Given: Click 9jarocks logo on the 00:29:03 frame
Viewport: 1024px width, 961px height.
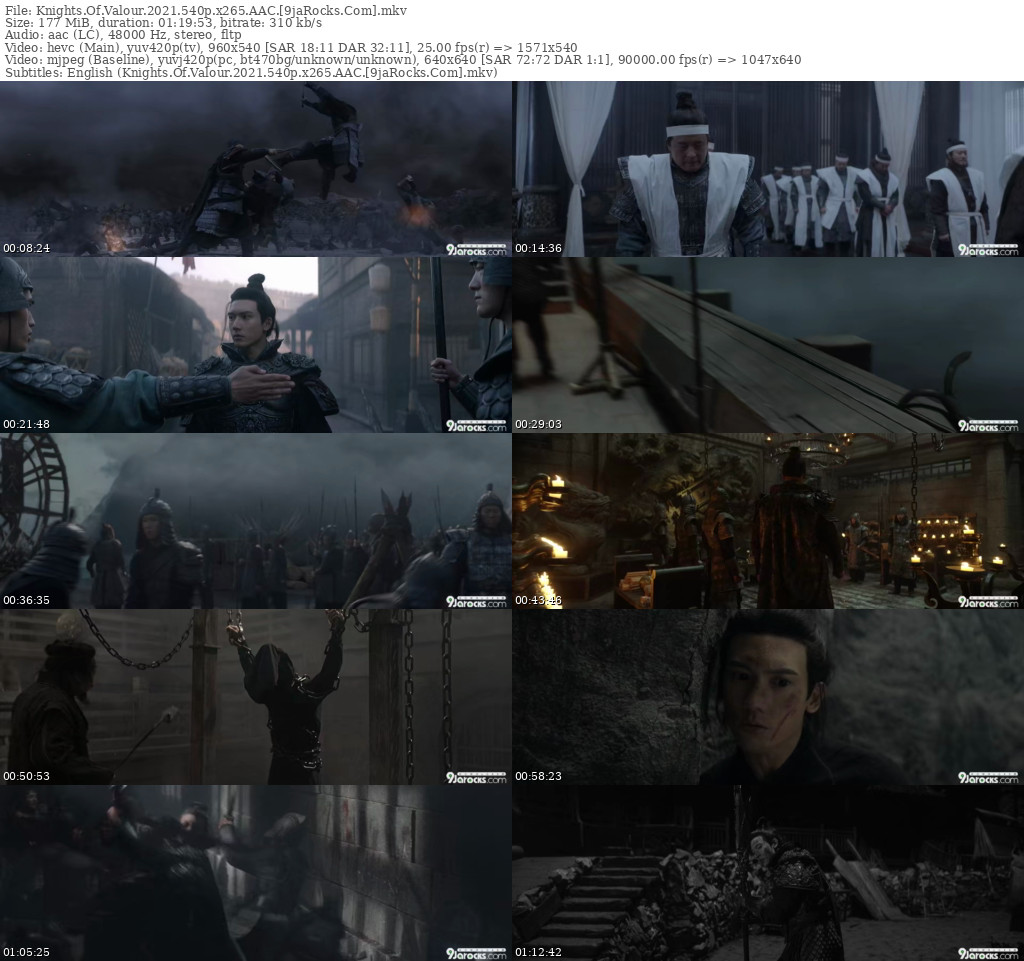Looking at the screenshot, I should [988, 424].
